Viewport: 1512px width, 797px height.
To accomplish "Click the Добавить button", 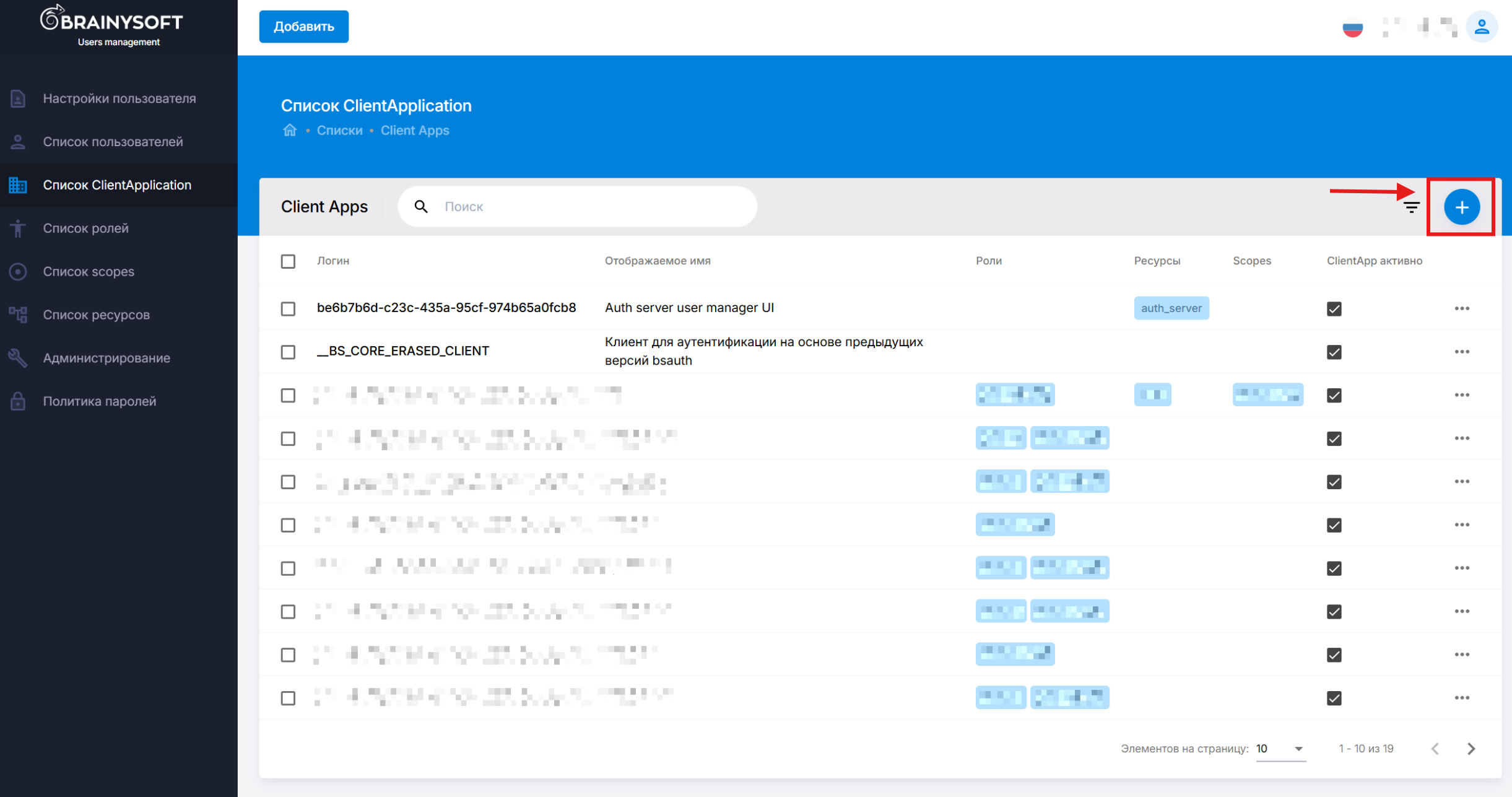I will tap(303, 27).
